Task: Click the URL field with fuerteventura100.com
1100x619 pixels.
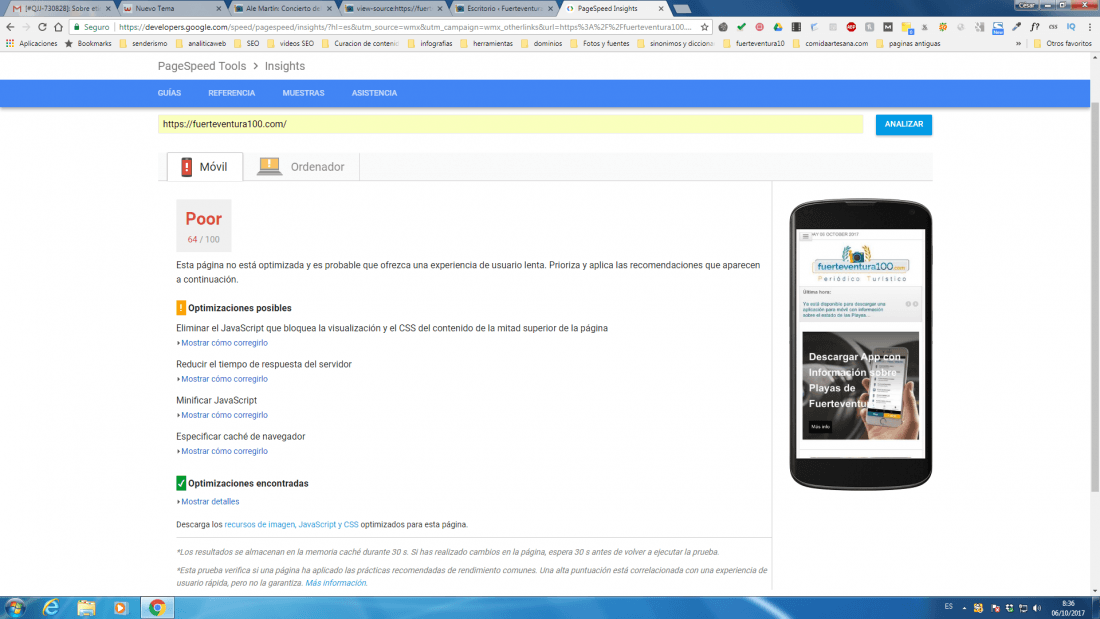Action: click(511, 124)
